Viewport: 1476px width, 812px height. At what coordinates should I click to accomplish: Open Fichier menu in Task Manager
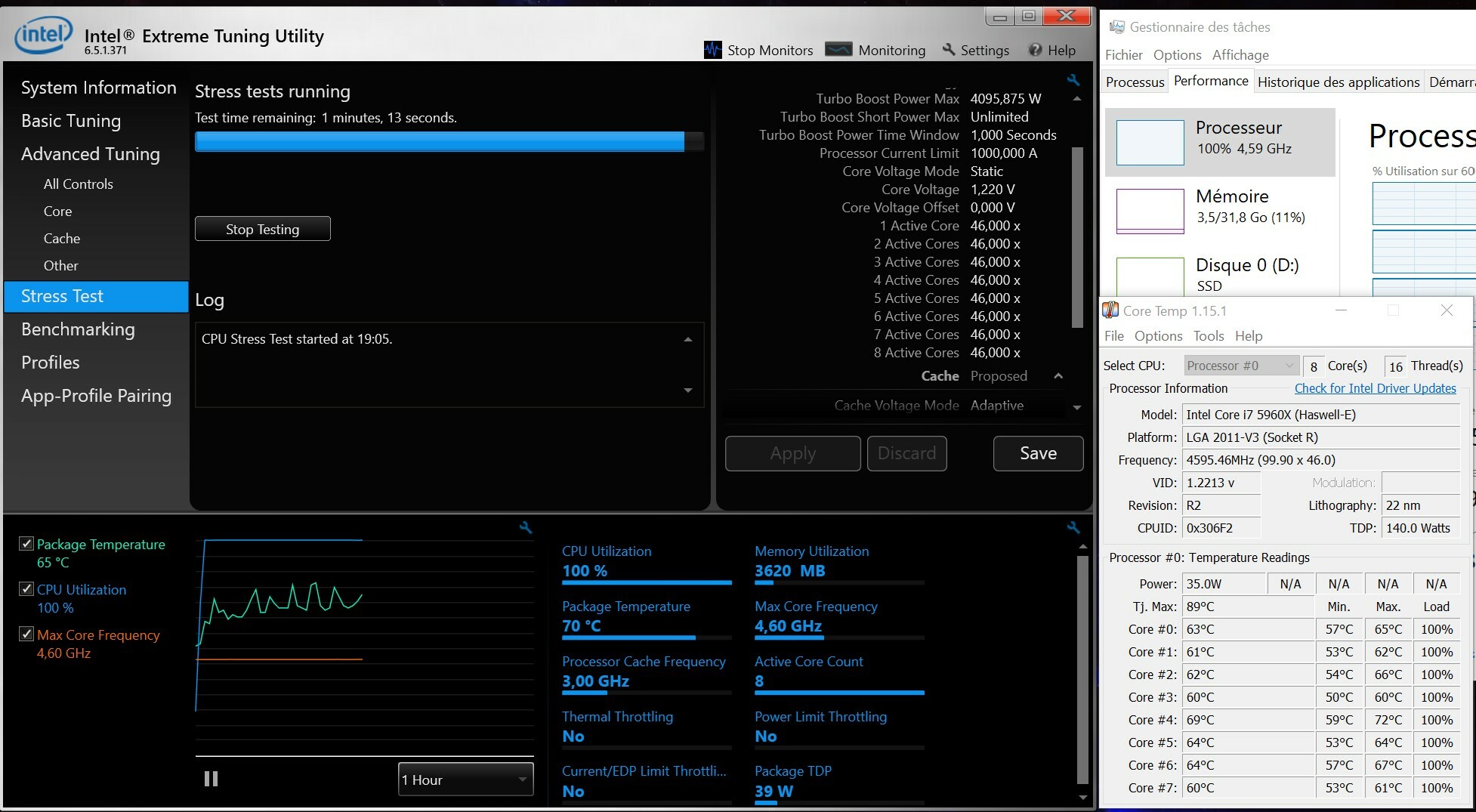[x=1124, y=55]
